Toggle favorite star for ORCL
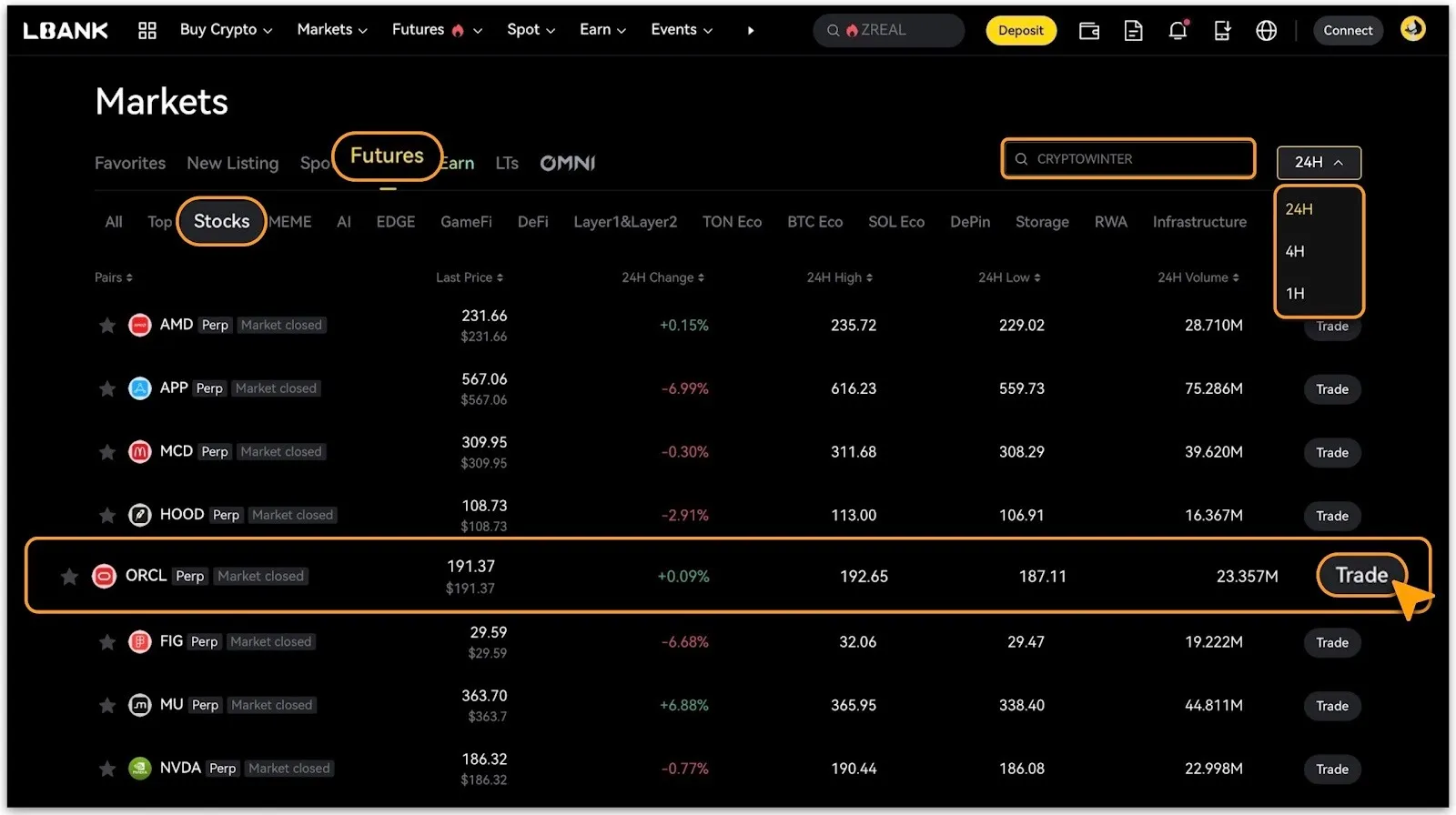1456x815 pixels. [69, 577]
